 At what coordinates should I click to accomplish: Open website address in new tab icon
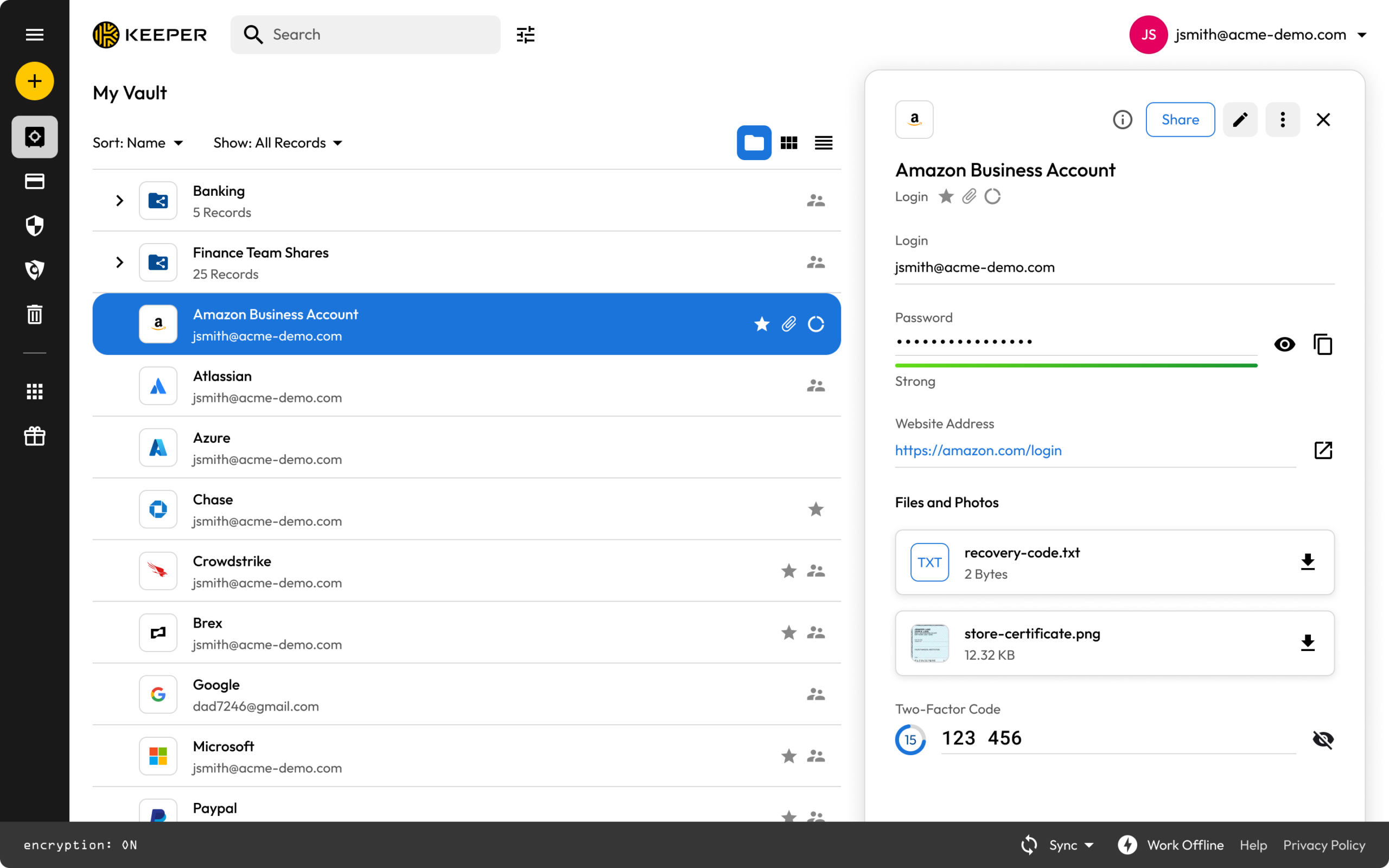pyautogui.click(x=1323, y=450)
